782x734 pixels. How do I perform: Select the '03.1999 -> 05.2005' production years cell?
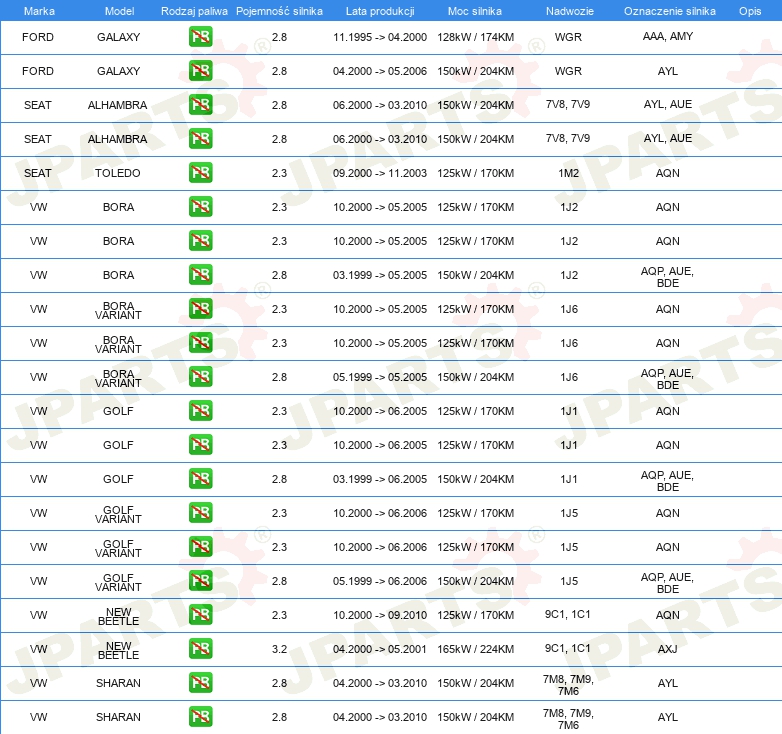coord(380,275)
